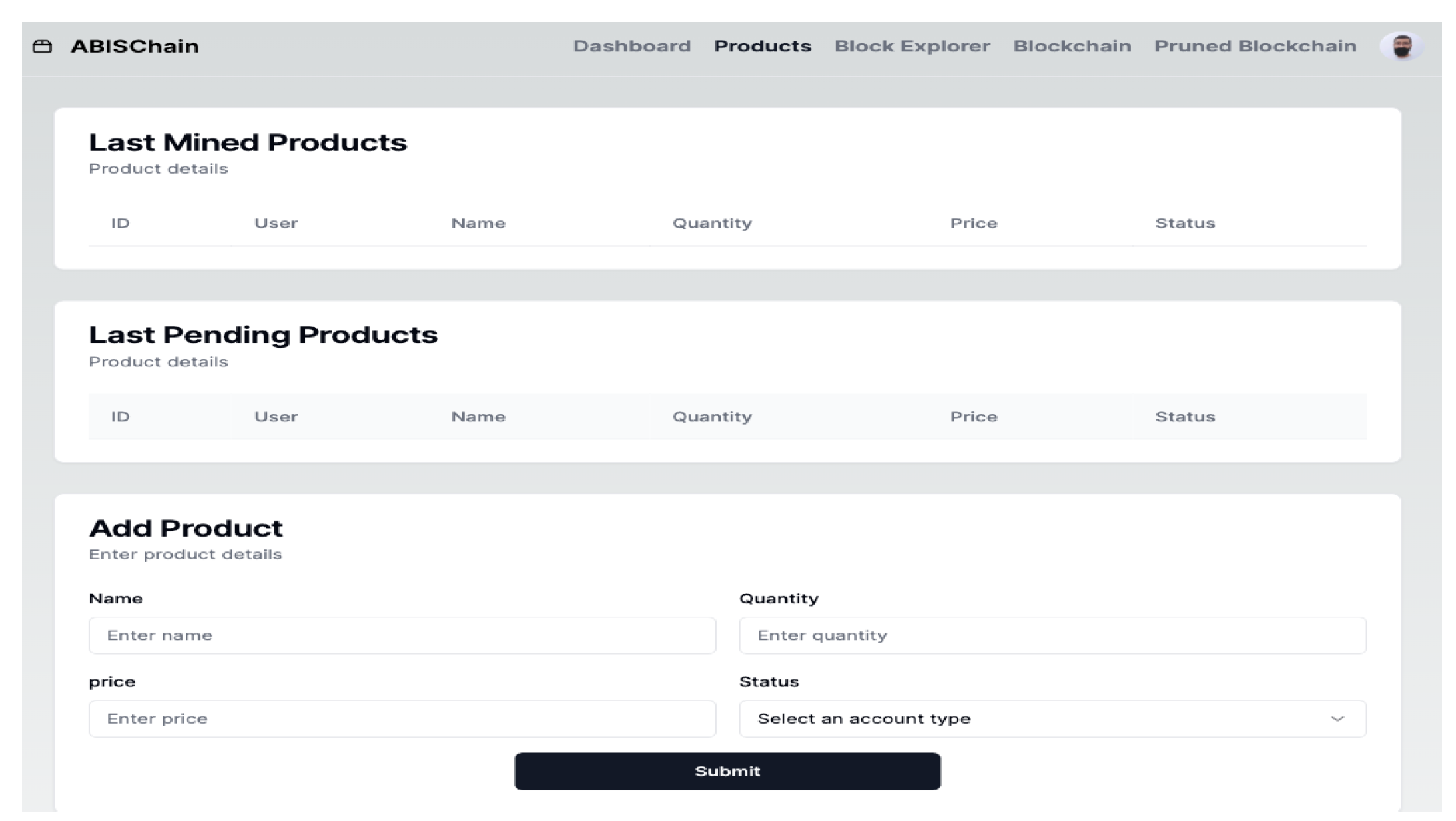Open the Pruned Blockchain page
1456x821 pixels.
(x=1254, y=46)
